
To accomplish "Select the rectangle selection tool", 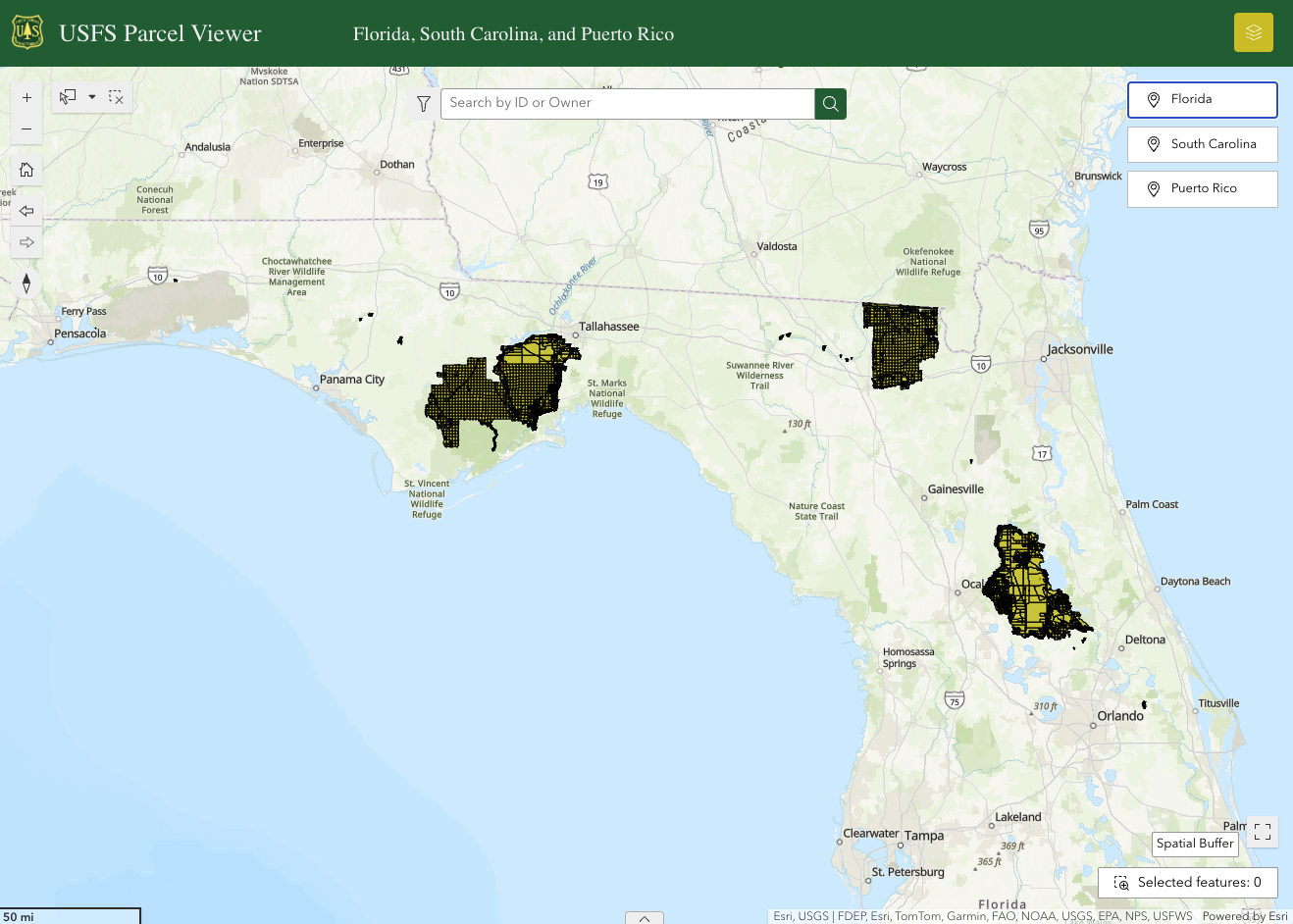I will 67,97.
